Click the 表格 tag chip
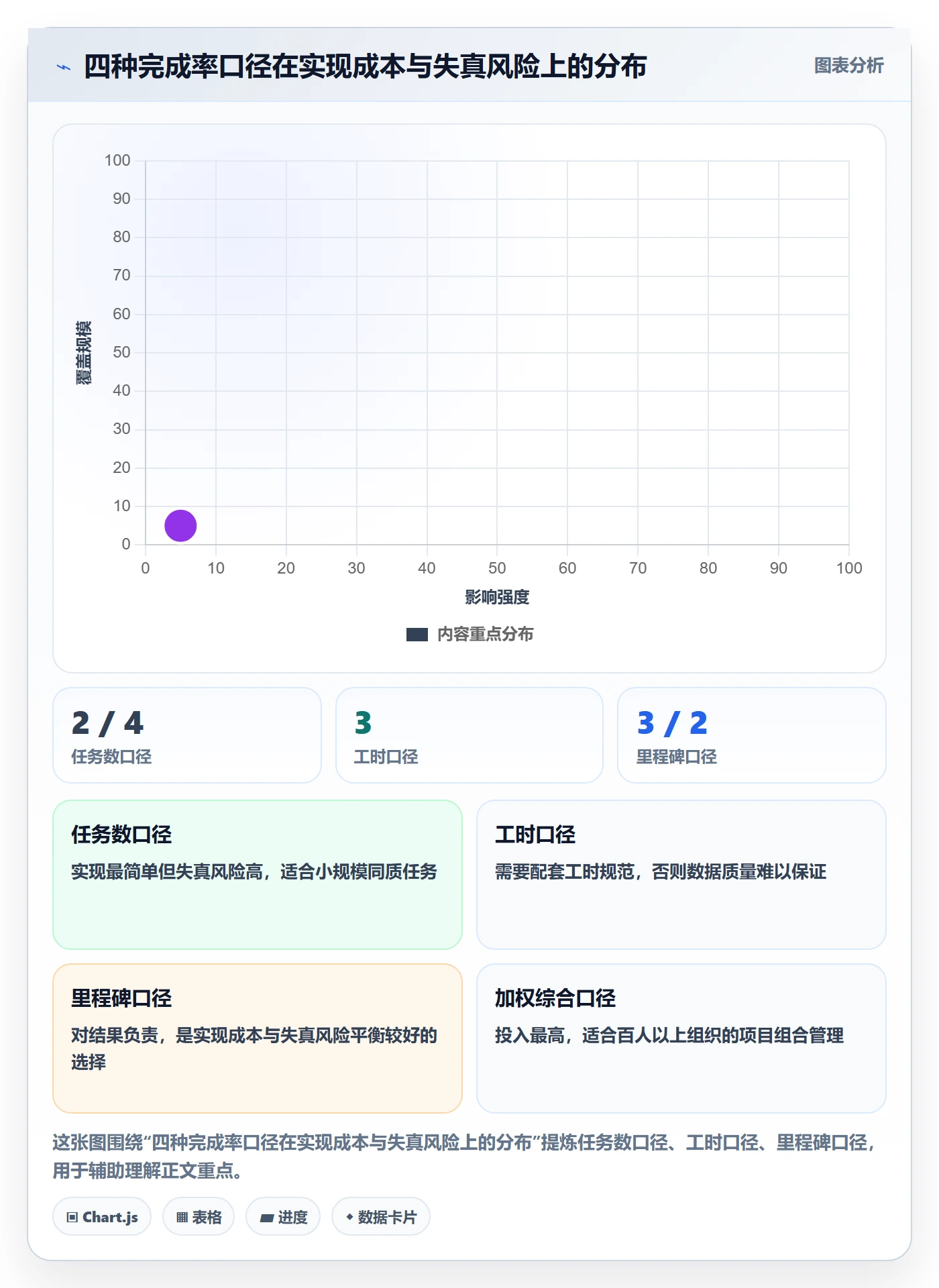The width and height of the screenshot is (939, 1288). [x=199, y=1217]
